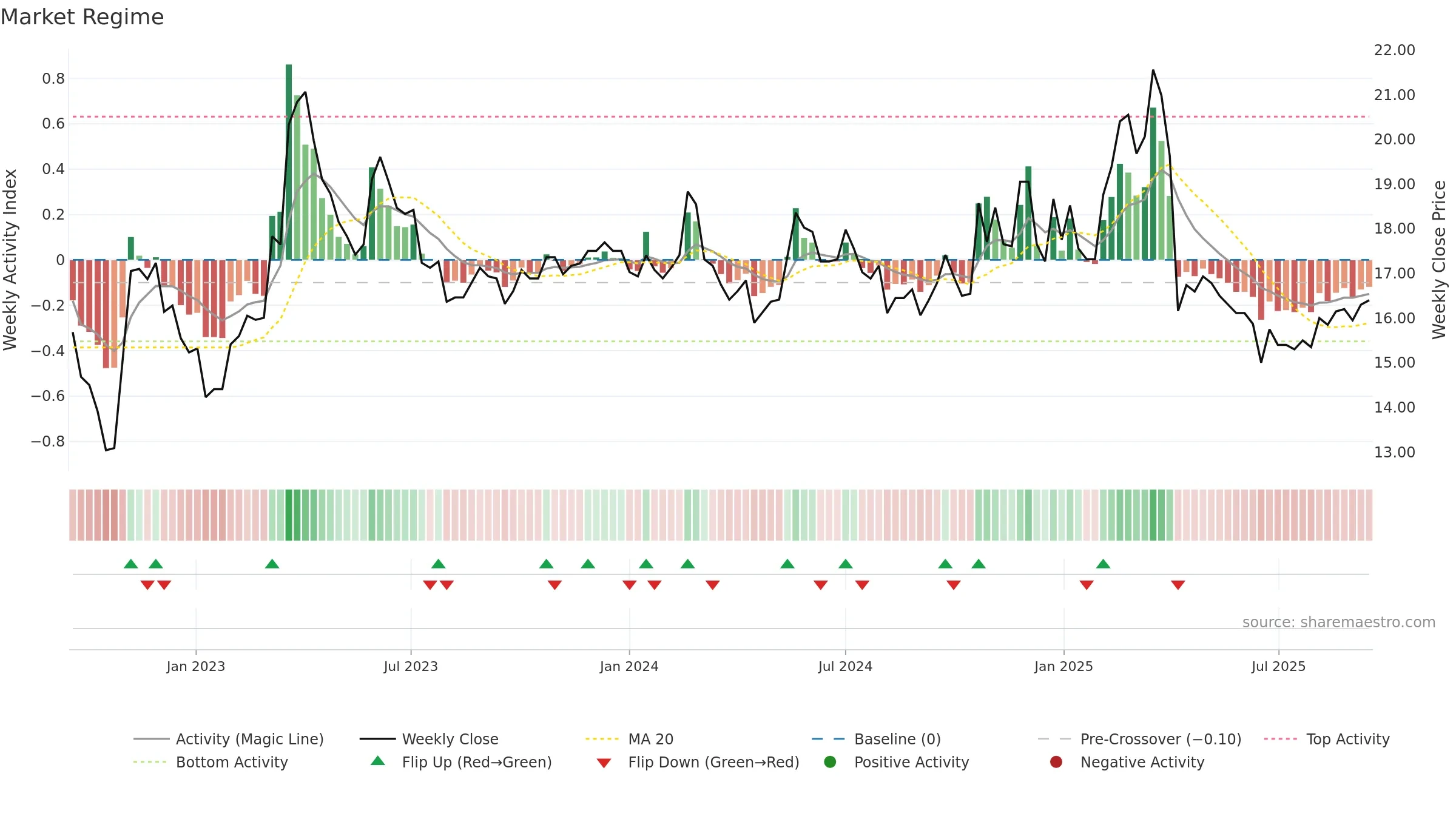1456x819 pixels.
Task: Toggle the Pre-Crossover (−0.10) legend entry
Action: 1139,739
